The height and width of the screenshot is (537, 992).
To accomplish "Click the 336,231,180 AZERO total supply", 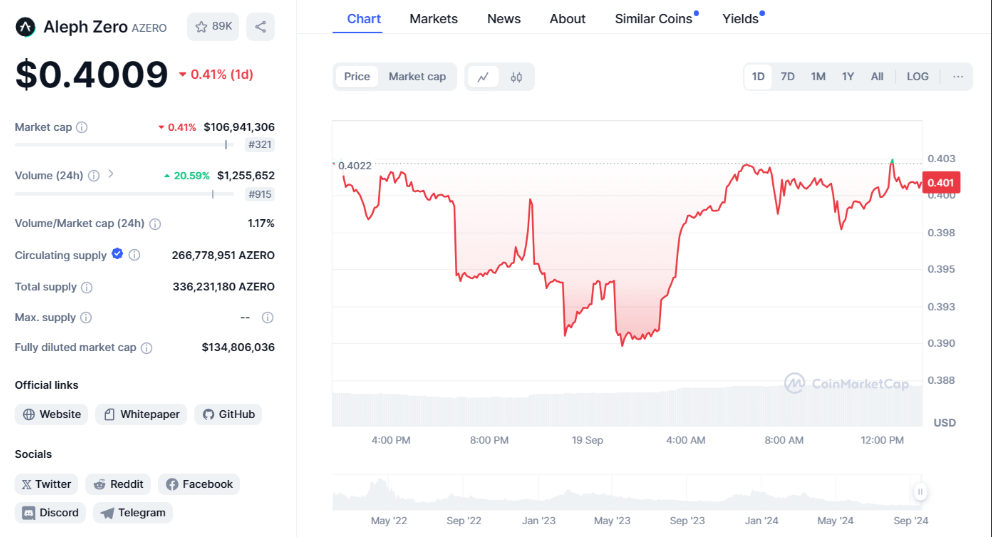I will [223, 287].
